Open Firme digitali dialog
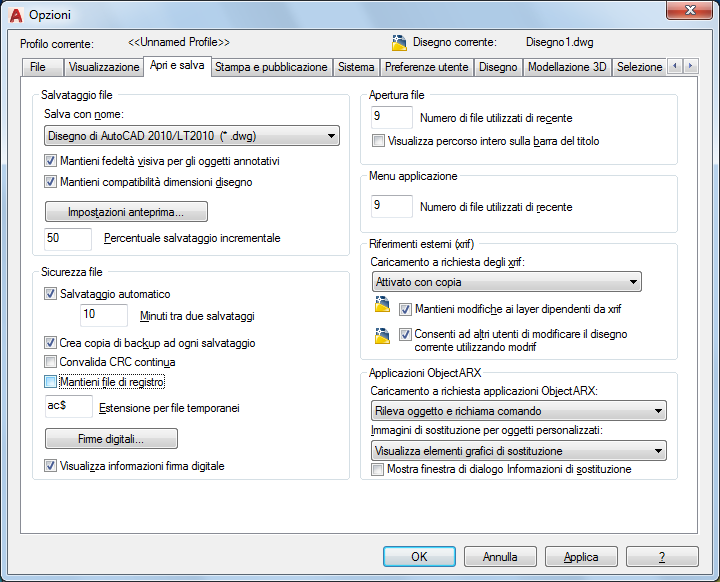Image resolution: width=720 pixels, height=582 pixels. coord(111,439)
